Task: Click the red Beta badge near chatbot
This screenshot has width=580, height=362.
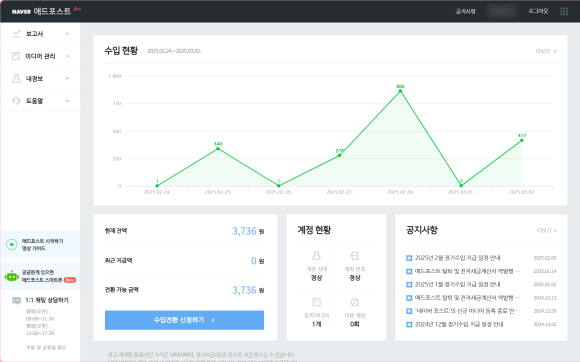Action: (x=70, y=280)
